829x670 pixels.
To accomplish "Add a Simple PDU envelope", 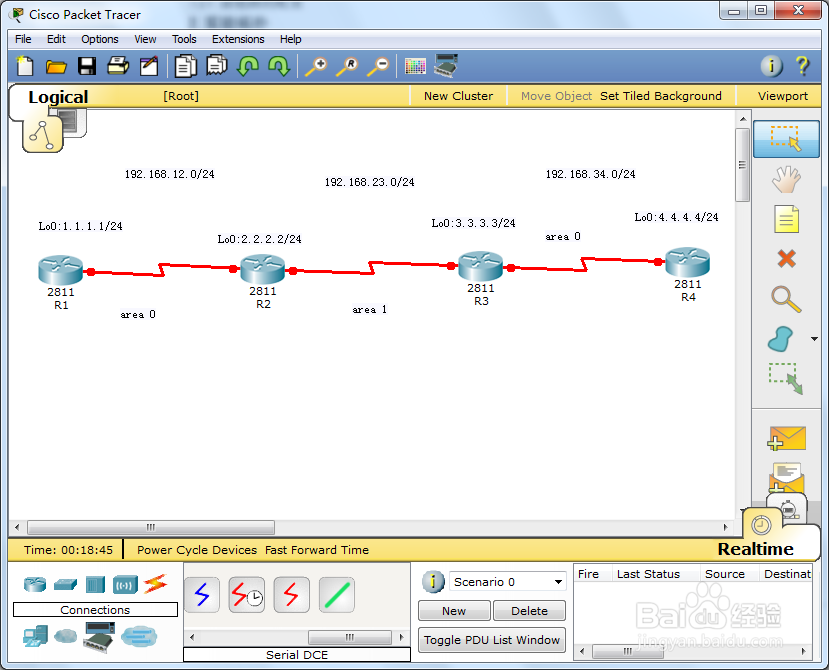I will [786, 438].
